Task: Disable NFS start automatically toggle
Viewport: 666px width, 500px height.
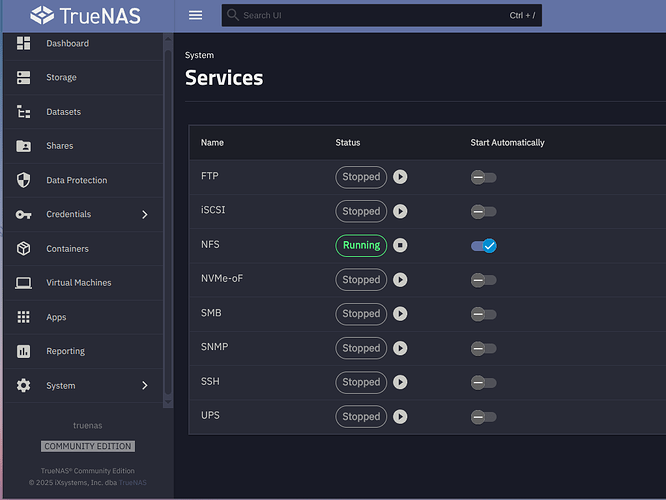Action: pyautogui.click(x=484, y=245)
